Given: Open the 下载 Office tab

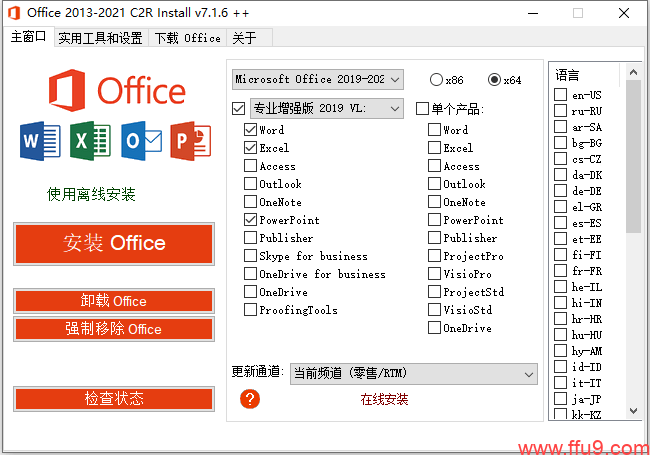Looking at the screenshot, I should (187, 38).
